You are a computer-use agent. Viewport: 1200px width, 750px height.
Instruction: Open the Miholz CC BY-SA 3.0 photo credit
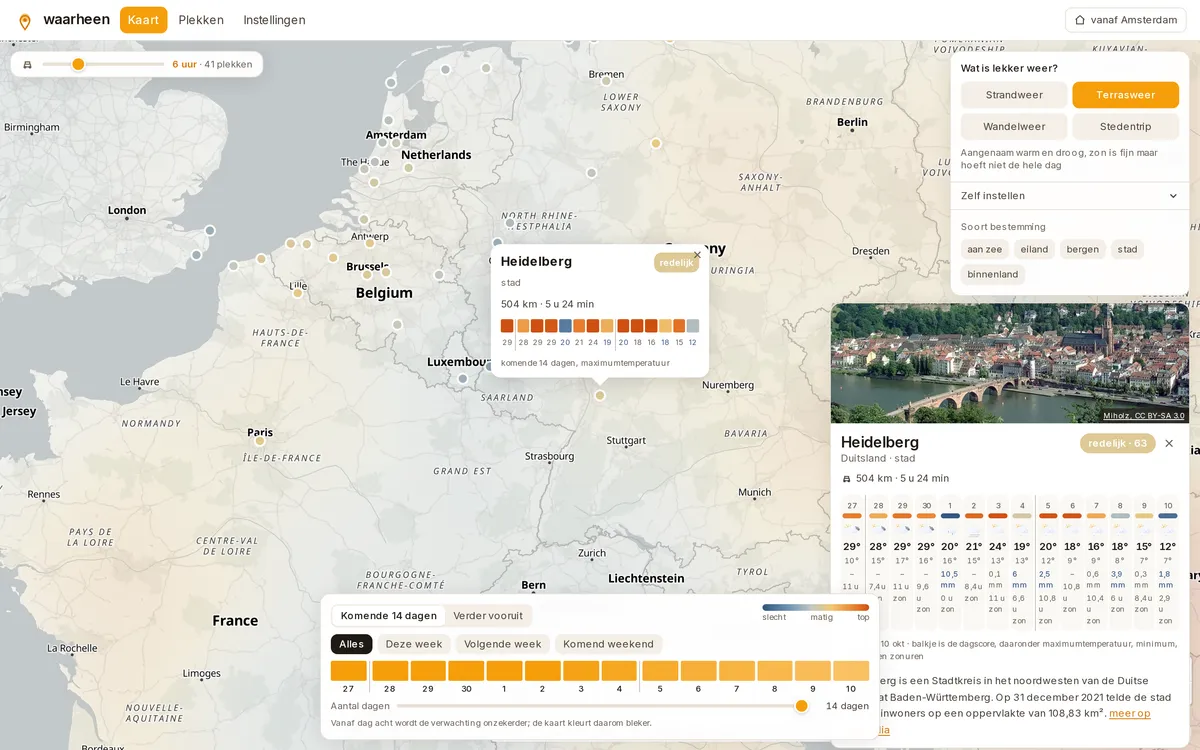[x=1144, y=415]
